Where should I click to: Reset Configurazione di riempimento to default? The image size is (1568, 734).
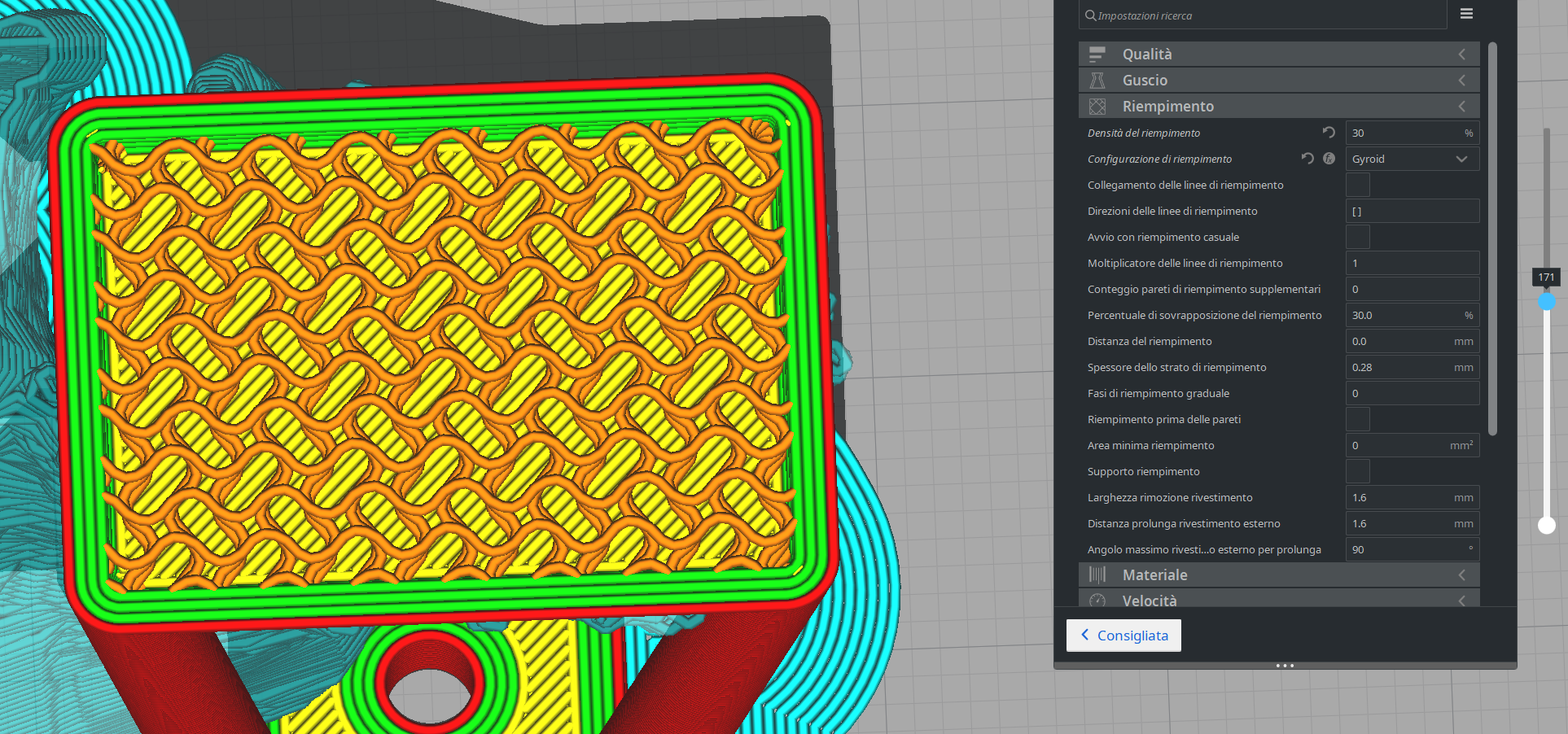1307,159
